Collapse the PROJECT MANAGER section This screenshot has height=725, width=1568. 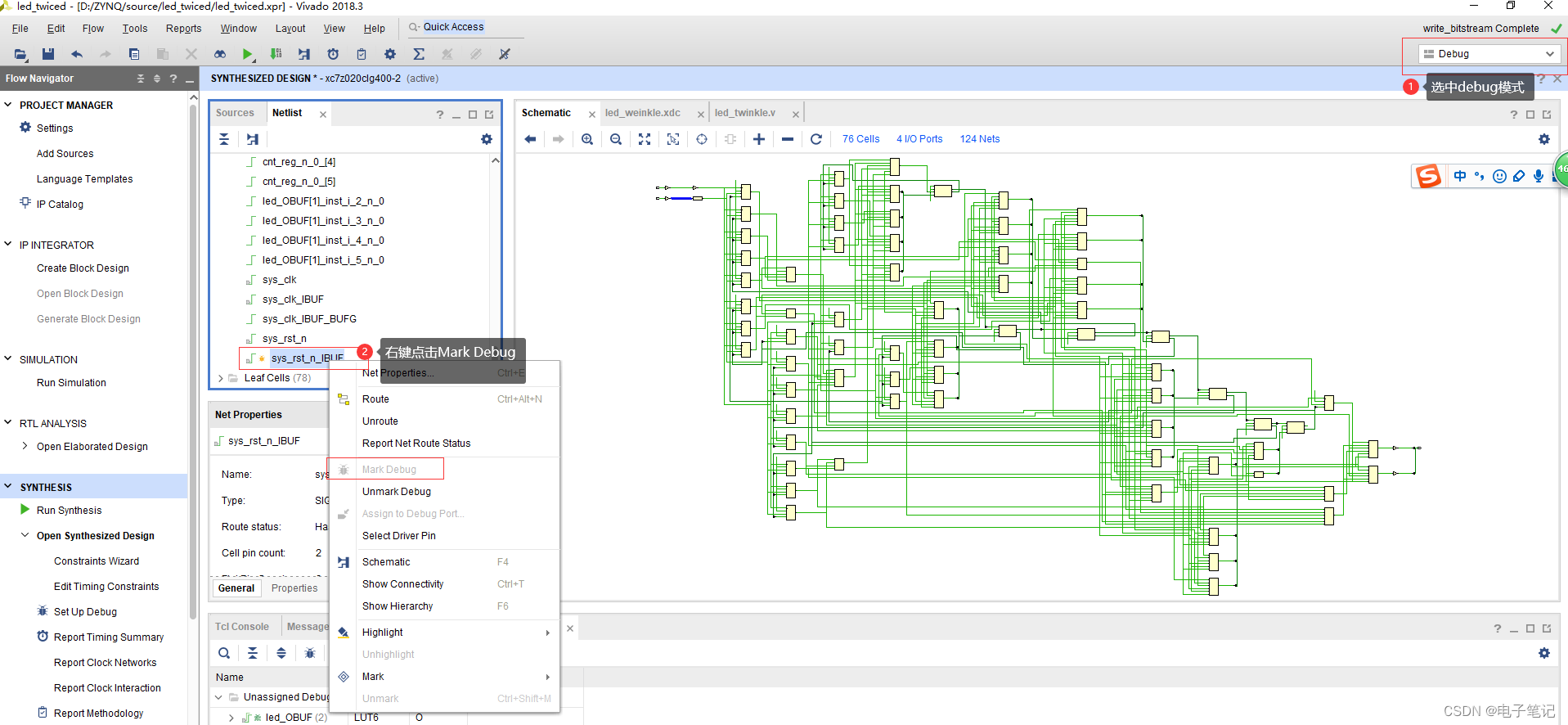point(8,105)
